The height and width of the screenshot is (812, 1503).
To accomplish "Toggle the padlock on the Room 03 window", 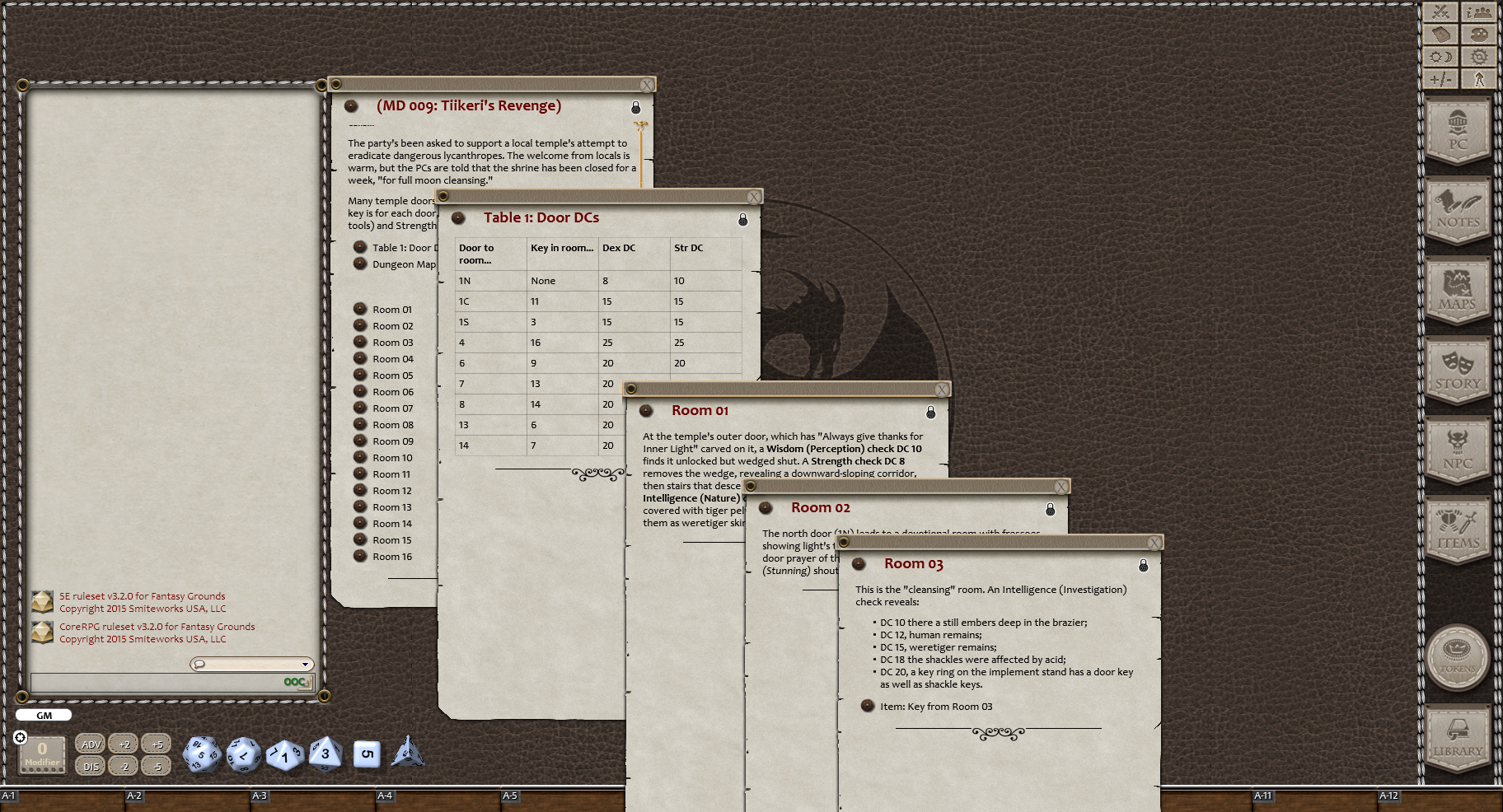I will (x=1144, y=566).
